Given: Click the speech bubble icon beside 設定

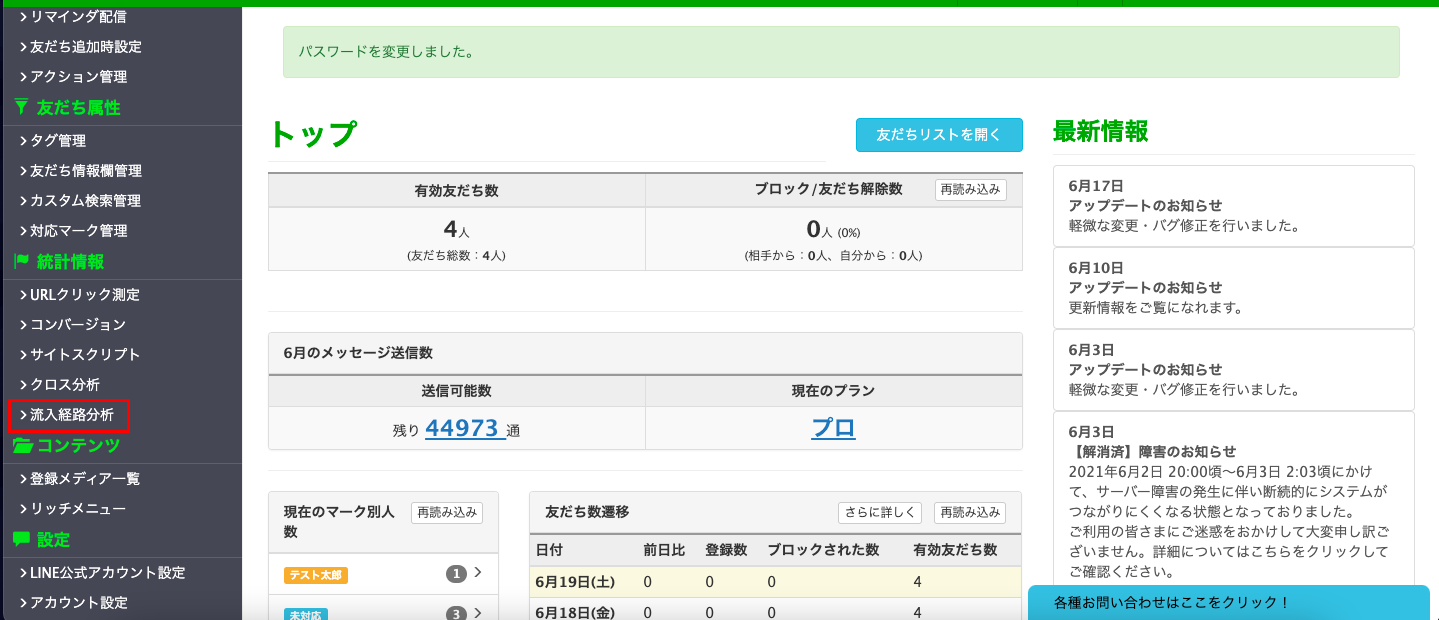Looking at the screenshot, I should pos(21,539).
